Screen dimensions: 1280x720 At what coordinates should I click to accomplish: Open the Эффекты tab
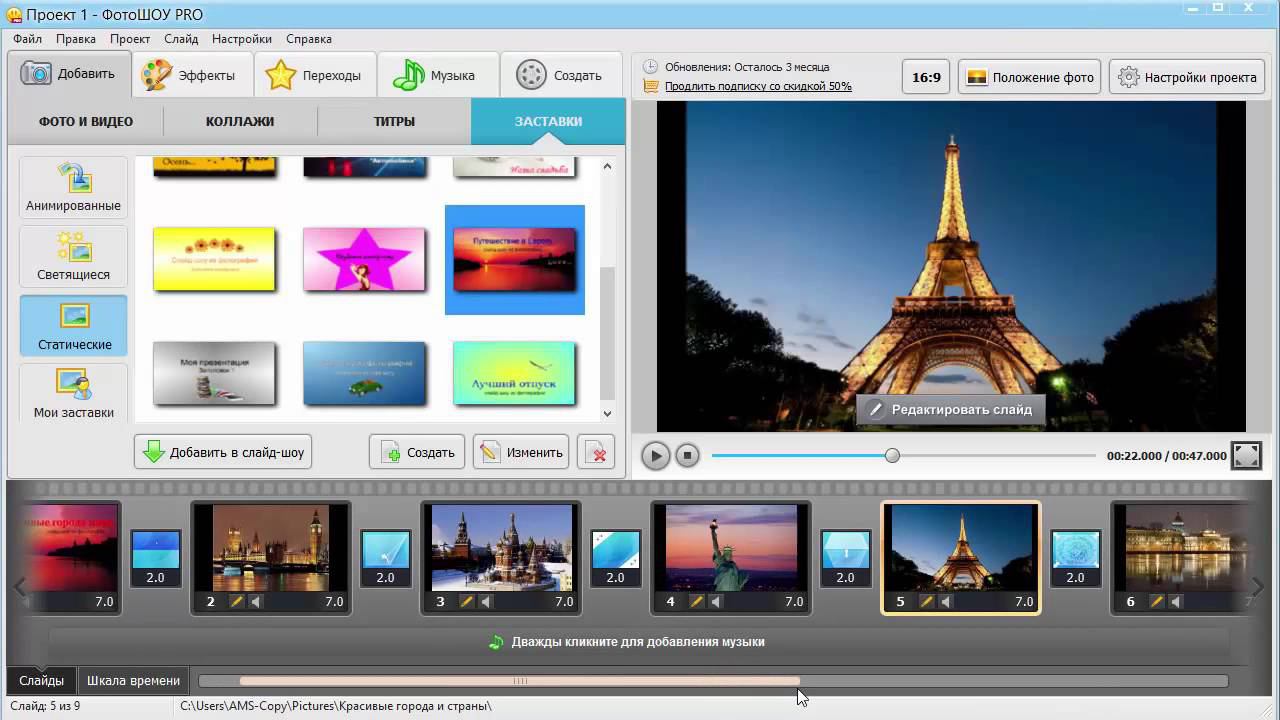click(x=192, y=75)
